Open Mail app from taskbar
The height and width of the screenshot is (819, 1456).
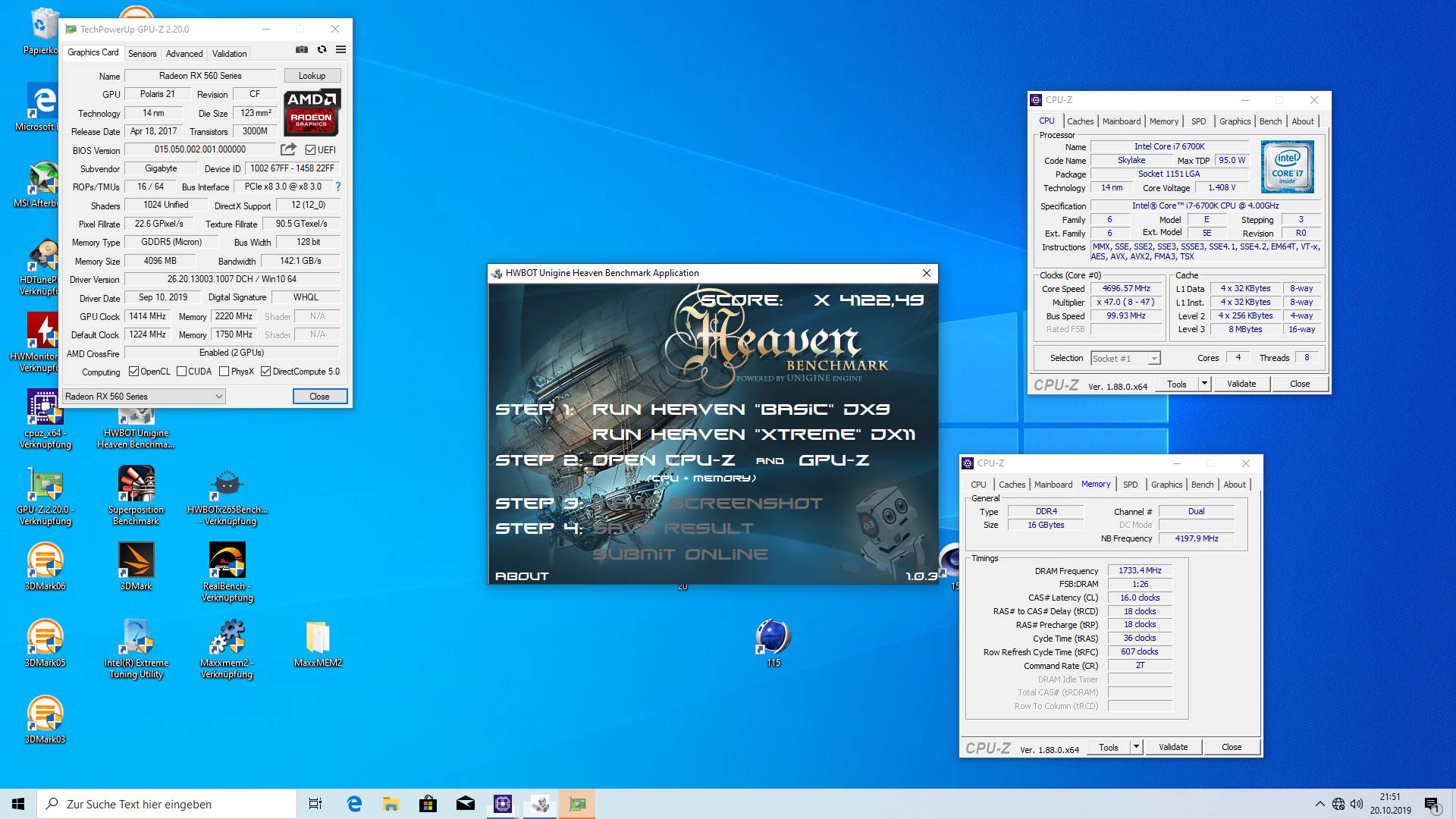(465, 804)
